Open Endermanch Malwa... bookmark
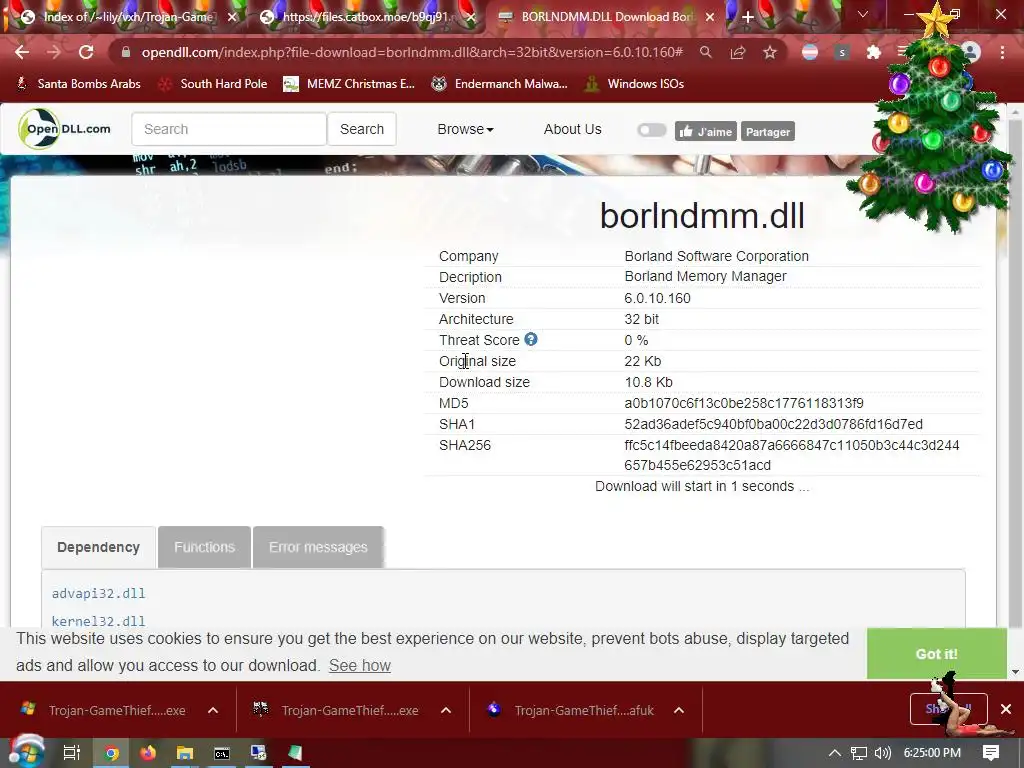This screenshot has height=768, width=1024. (x=500, y=84)
